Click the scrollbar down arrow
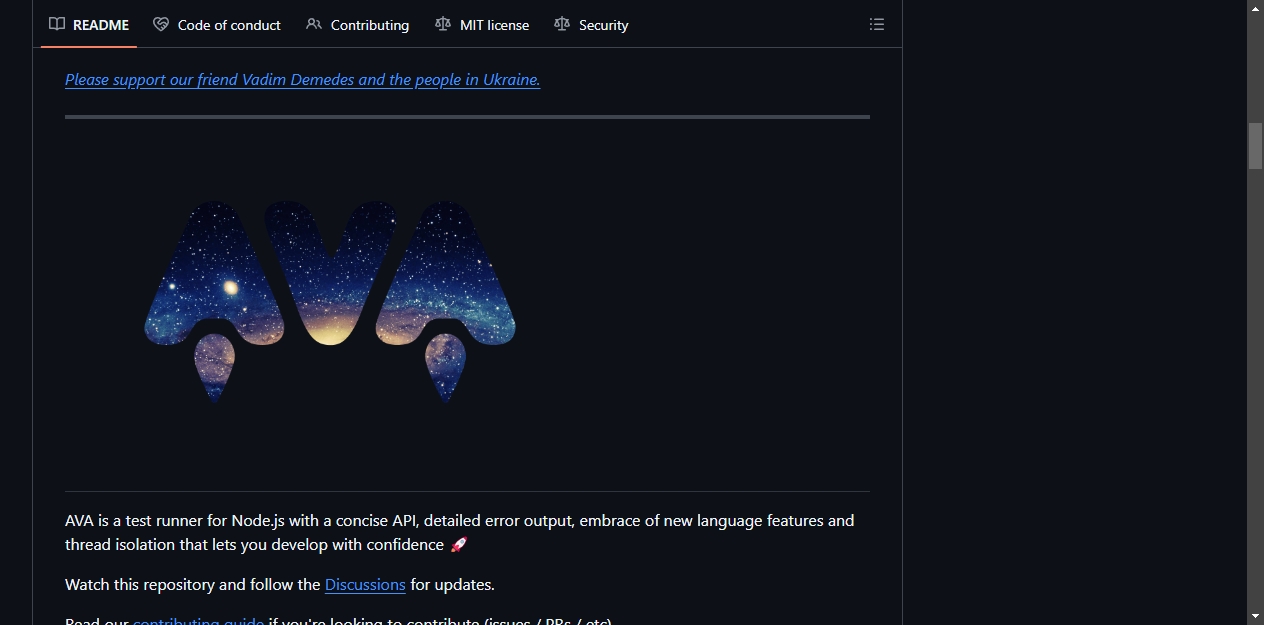Screen dimensions: 1264x625 (x=1255, y=616)
